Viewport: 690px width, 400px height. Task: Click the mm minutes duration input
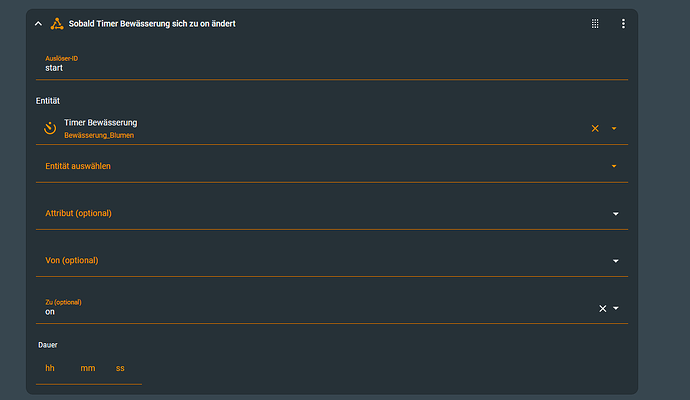pyautogui.click(x=88, y=369)
